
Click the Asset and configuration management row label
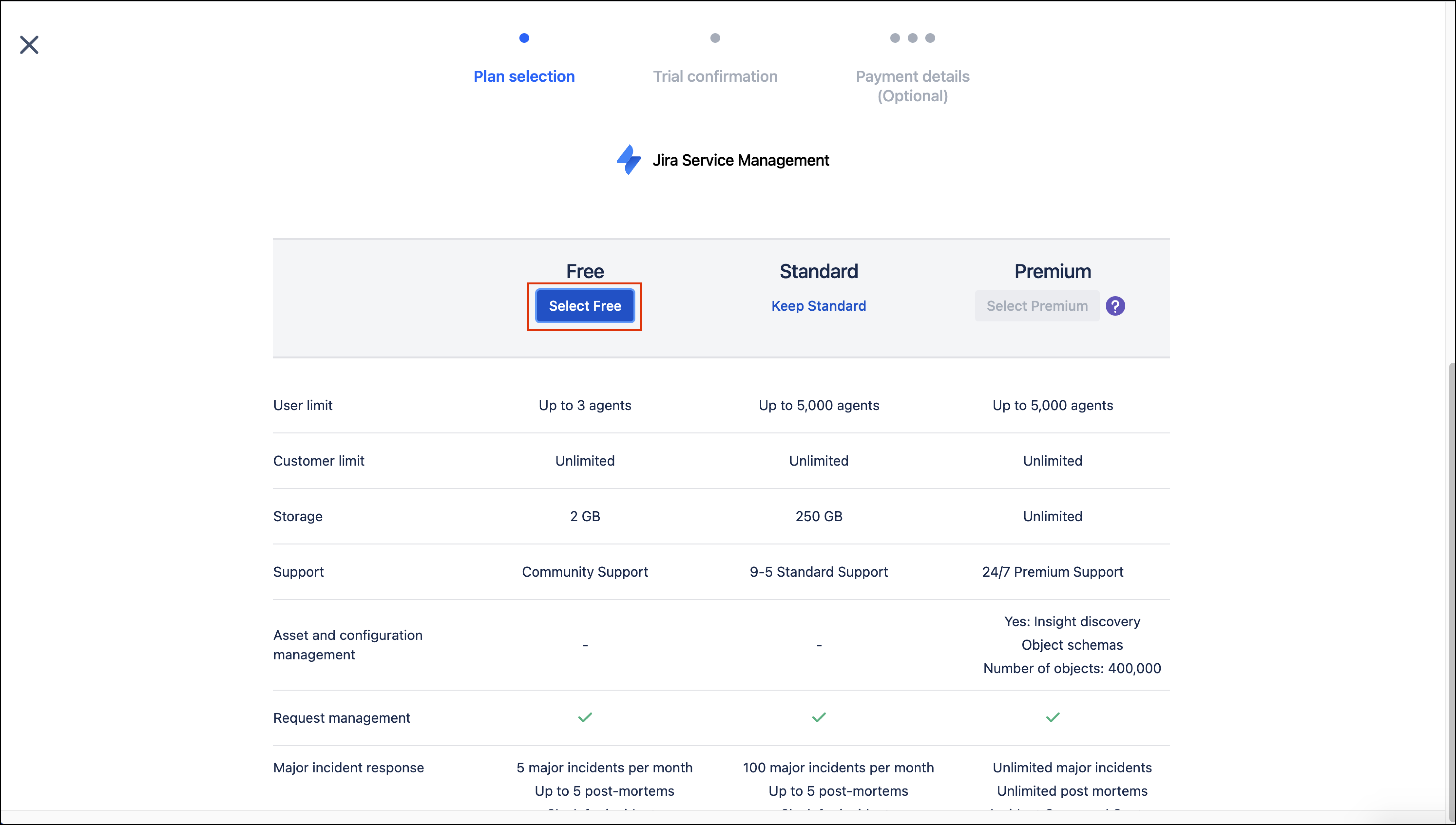pos(348,645)
